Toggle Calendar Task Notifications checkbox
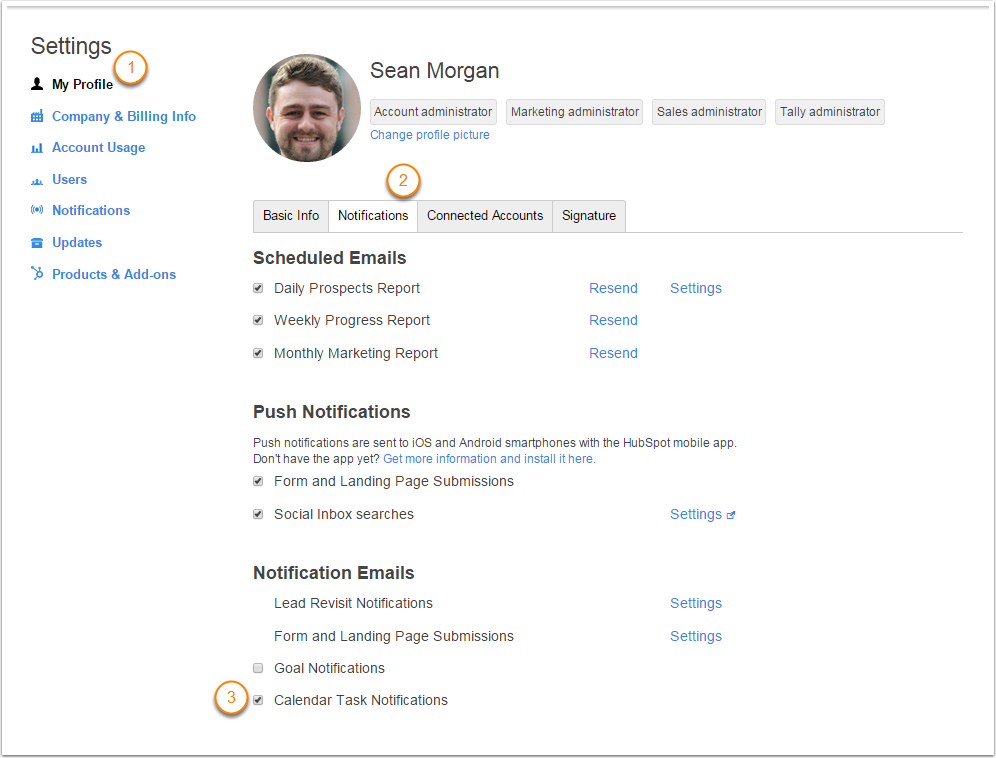996x758 pixels. (258, 700)
